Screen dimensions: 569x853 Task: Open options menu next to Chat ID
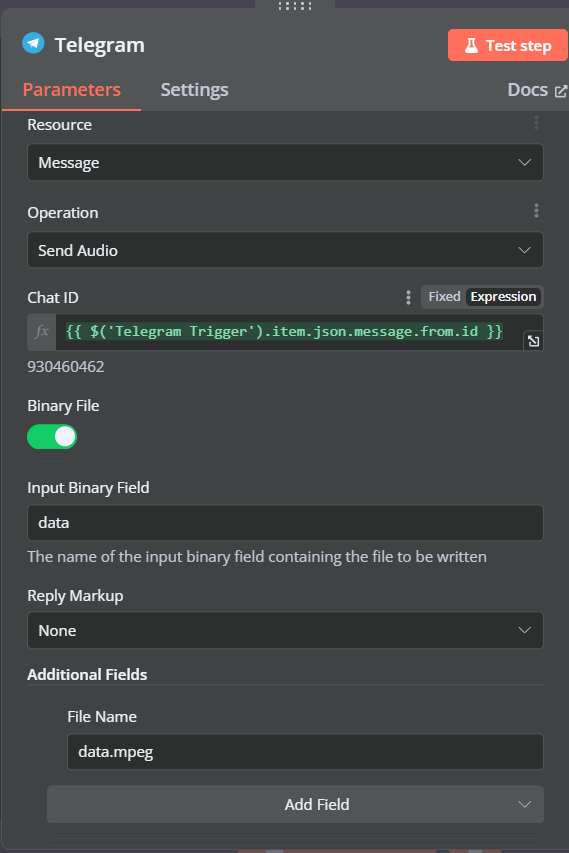point(408,297)
